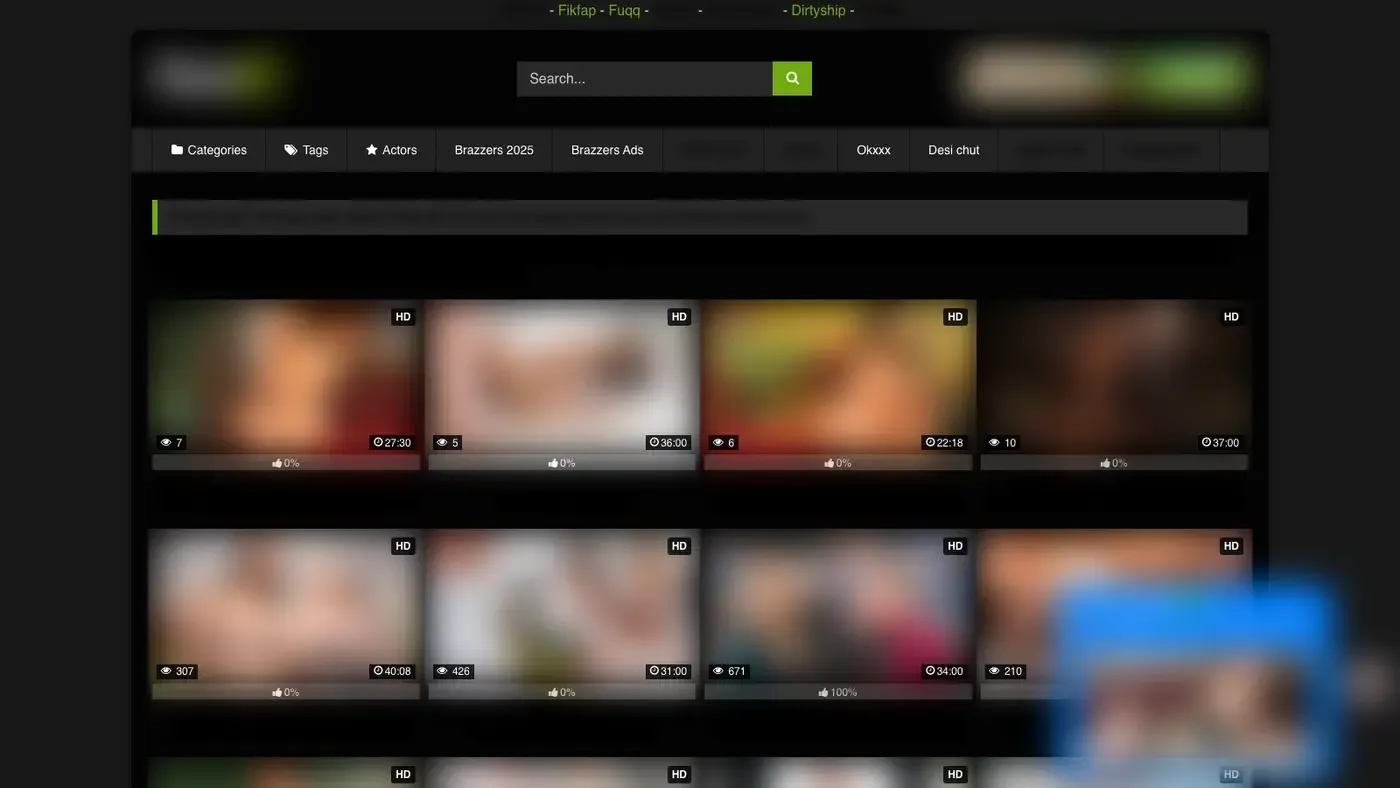Click the 0% rating bar under 31:00 video

(561, 692)
